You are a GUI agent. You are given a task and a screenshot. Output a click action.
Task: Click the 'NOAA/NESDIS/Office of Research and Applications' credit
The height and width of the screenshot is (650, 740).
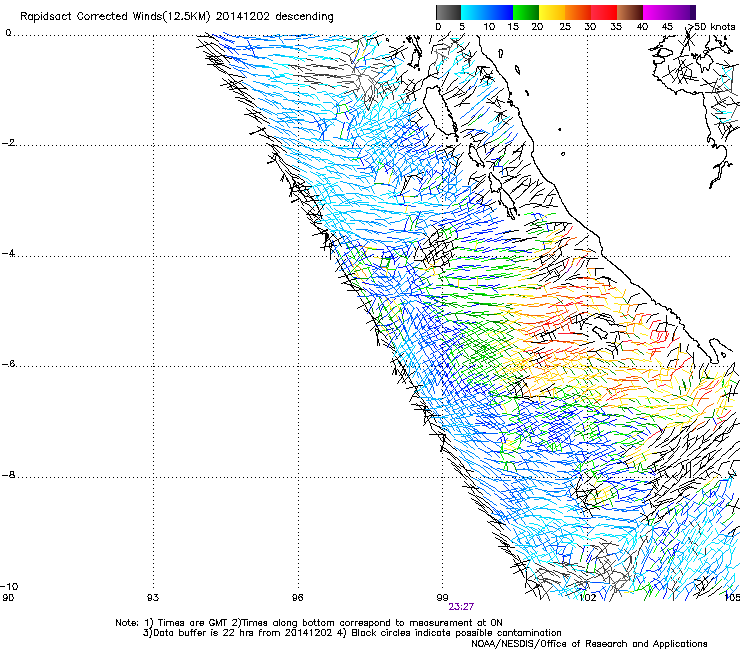589,644
